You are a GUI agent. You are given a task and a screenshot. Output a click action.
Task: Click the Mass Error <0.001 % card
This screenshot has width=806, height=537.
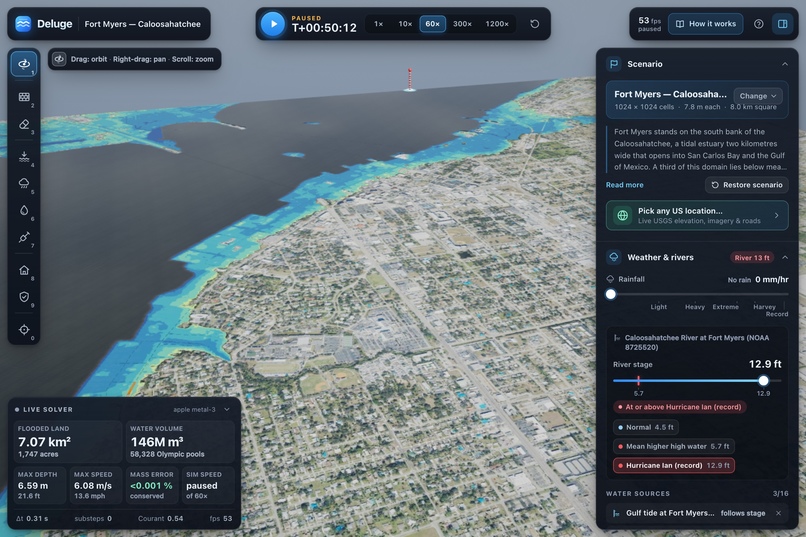152,485
